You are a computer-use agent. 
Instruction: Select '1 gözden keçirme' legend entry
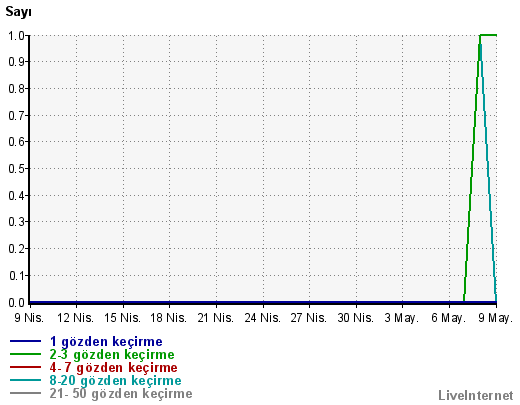(x=106, y=342)
